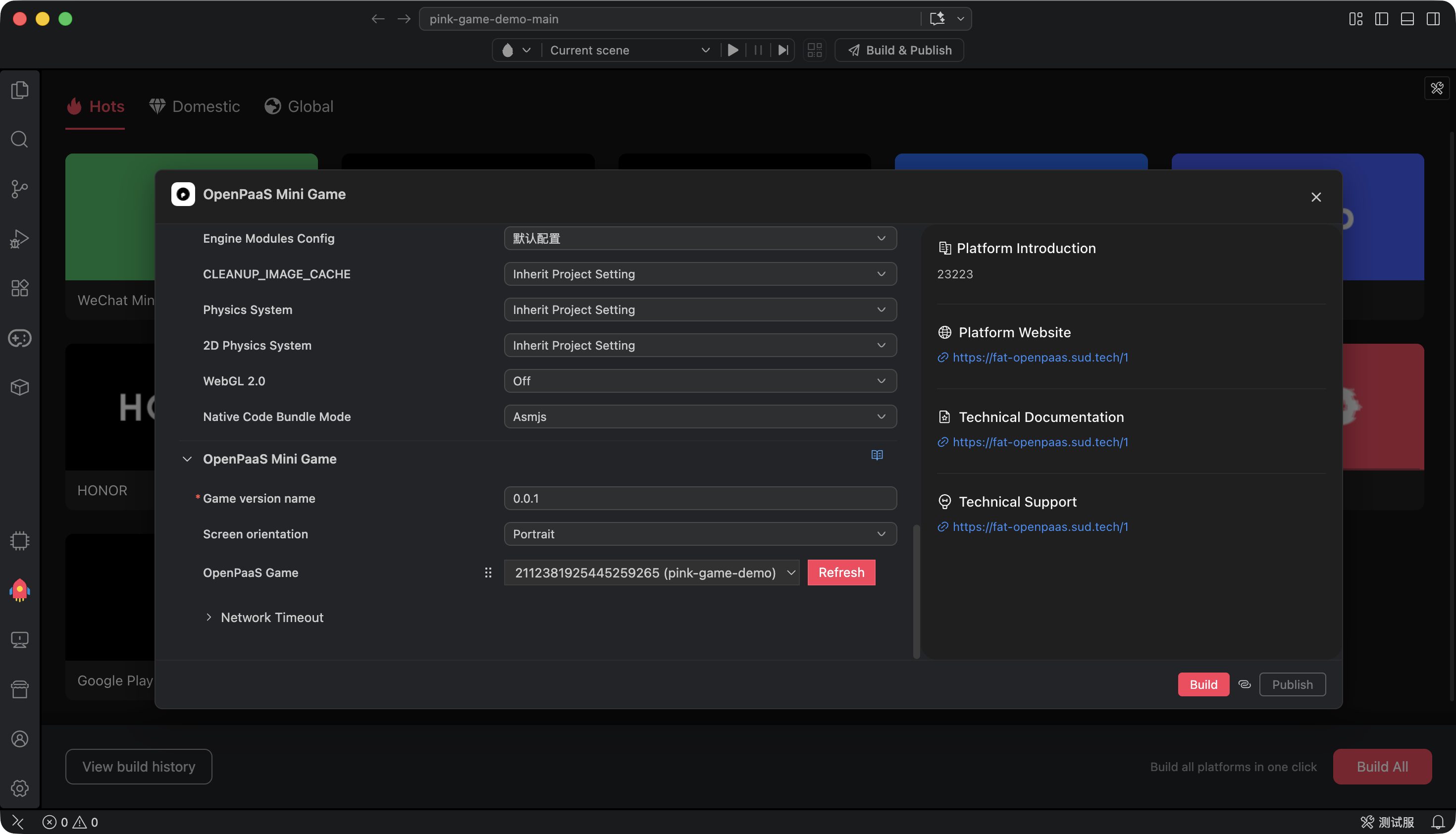Open the notifications bell in status bar
The image size is (1456, 834).
1438,823
